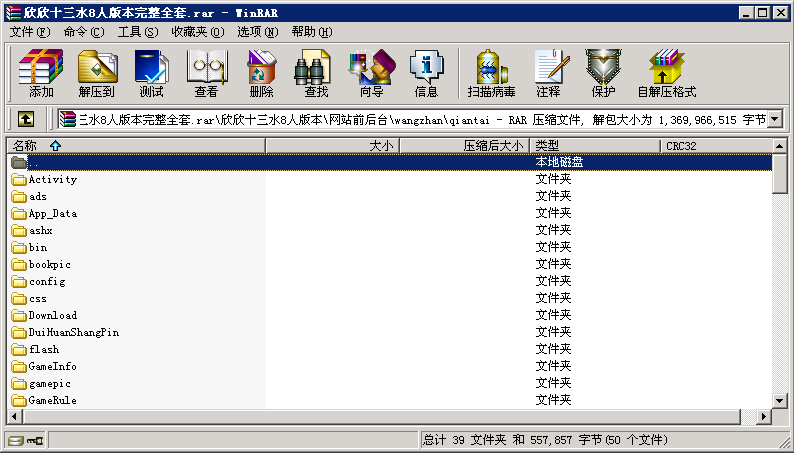
Task: Go up one folder level button
Action: tap(26, 120)
